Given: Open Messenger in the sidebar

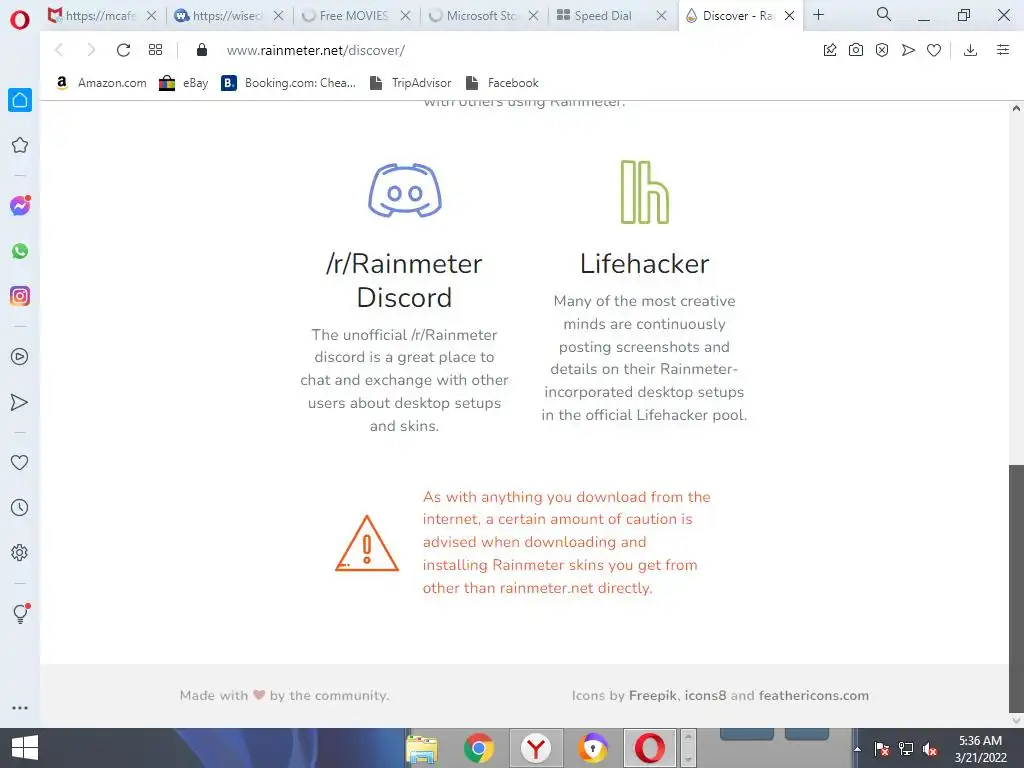Looking at the screenshot, I should pyautogui.click(x=20, y=206).
